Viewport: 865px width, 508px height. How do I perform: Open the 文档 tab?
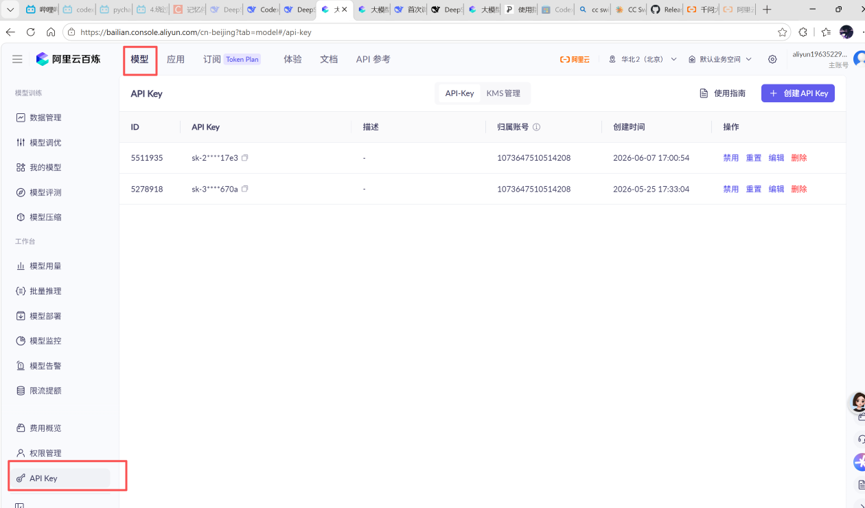pyautogui.click(x=329, y=59)
